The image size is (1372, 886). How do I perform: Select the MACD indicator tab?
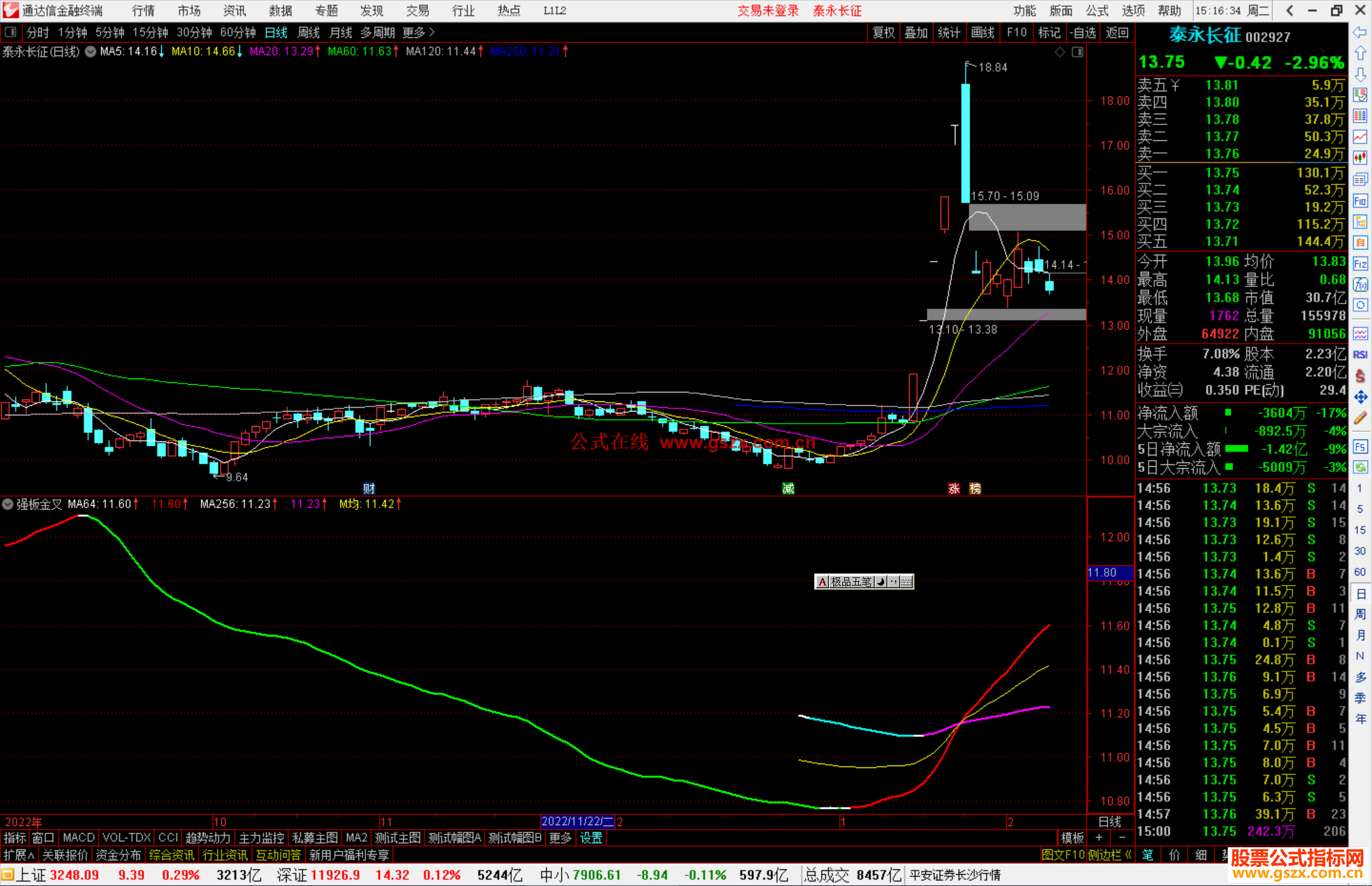(x=79, y=838)
